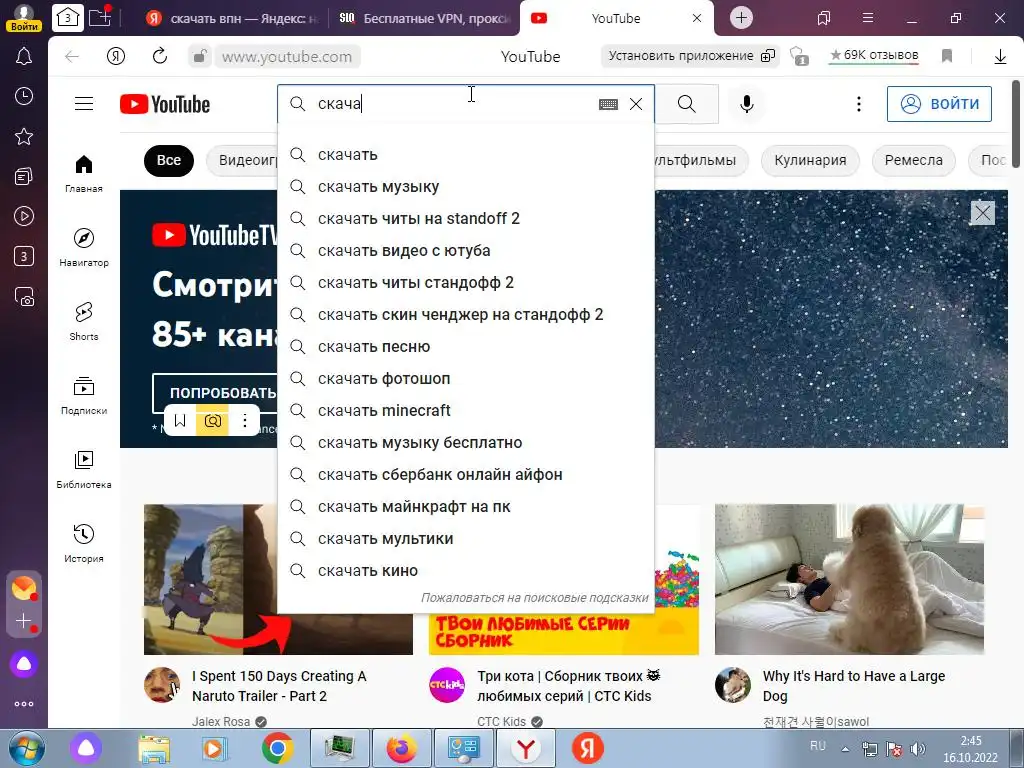Go to Главная in the YouTube sidebar
Viewport: 1024px width, 768px height.
pos(84,174)
